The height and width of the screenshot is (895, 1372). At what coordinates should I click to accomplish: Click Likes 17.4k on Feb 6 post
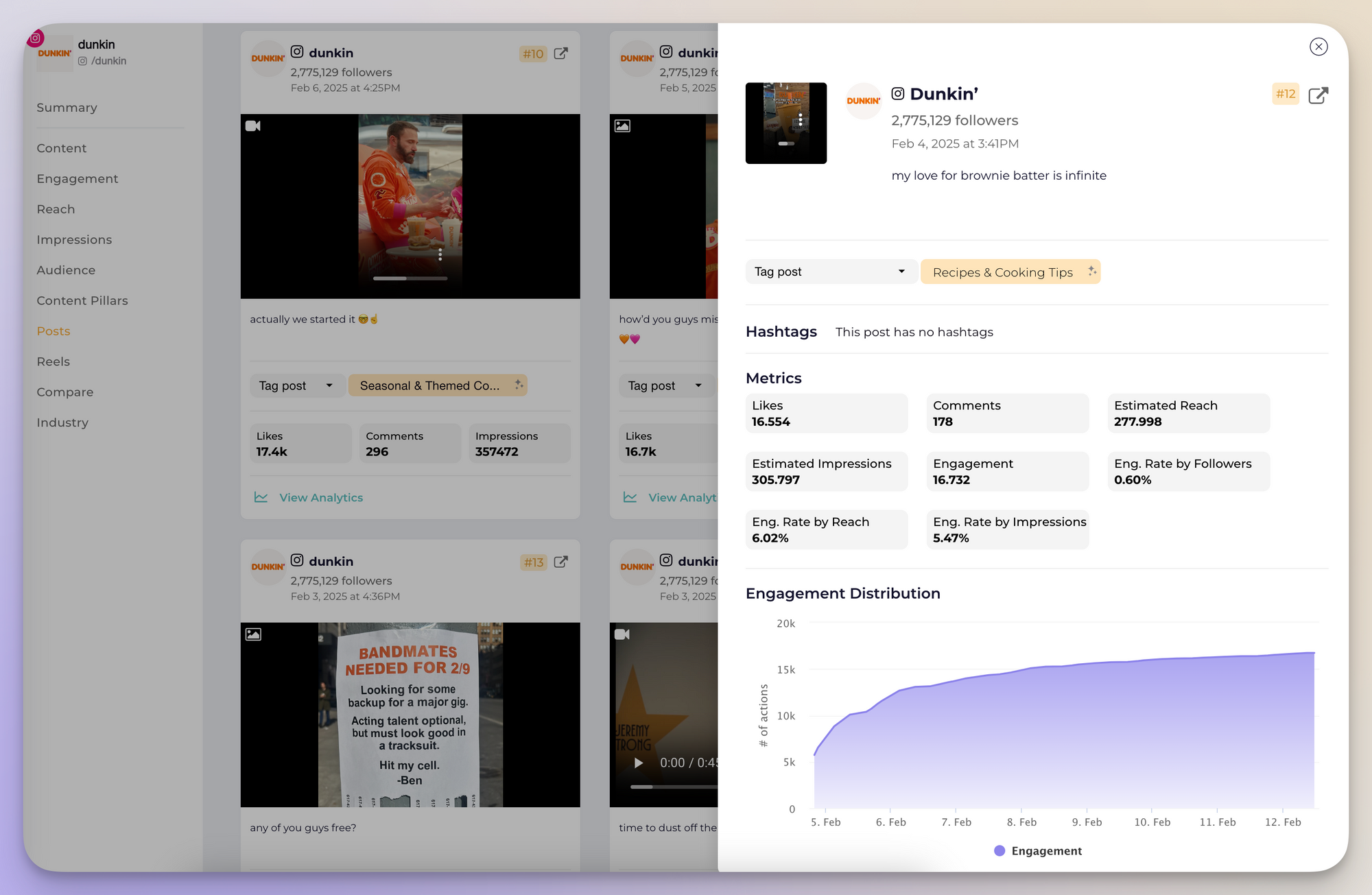(300, 443)
